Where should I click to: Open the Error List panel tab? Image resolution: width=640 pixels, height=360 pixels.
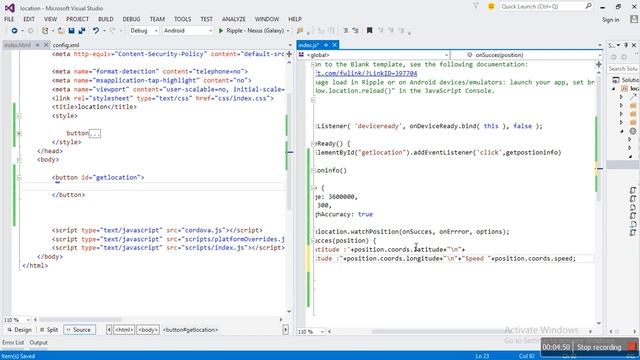(x=13, y=342)
